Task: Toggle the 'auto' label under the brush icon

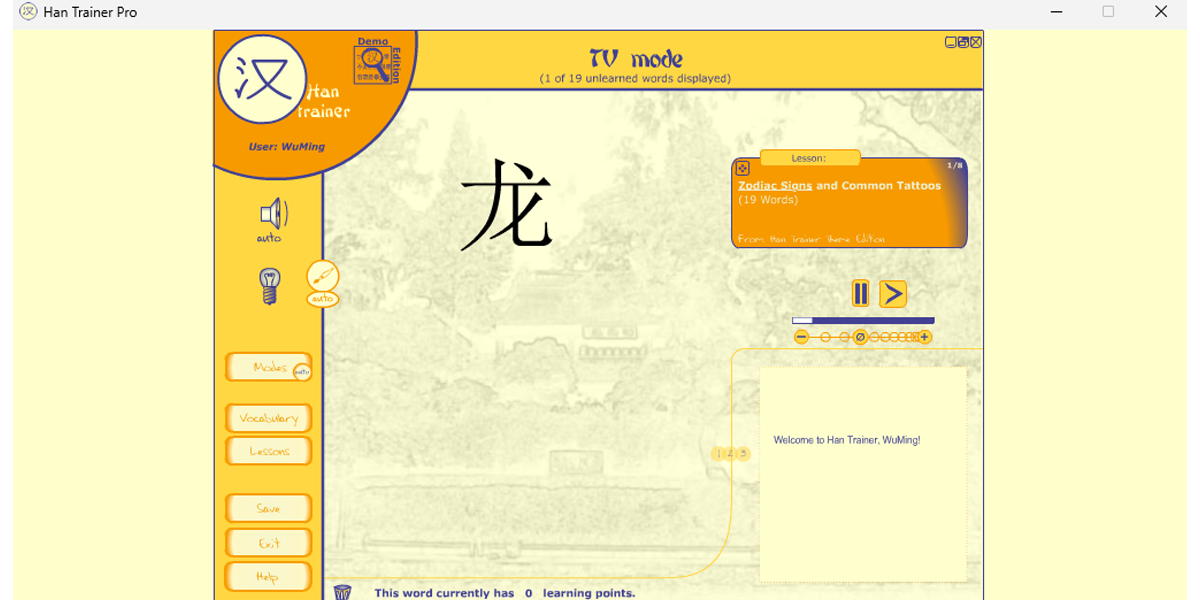Action: tap(322, 298)
